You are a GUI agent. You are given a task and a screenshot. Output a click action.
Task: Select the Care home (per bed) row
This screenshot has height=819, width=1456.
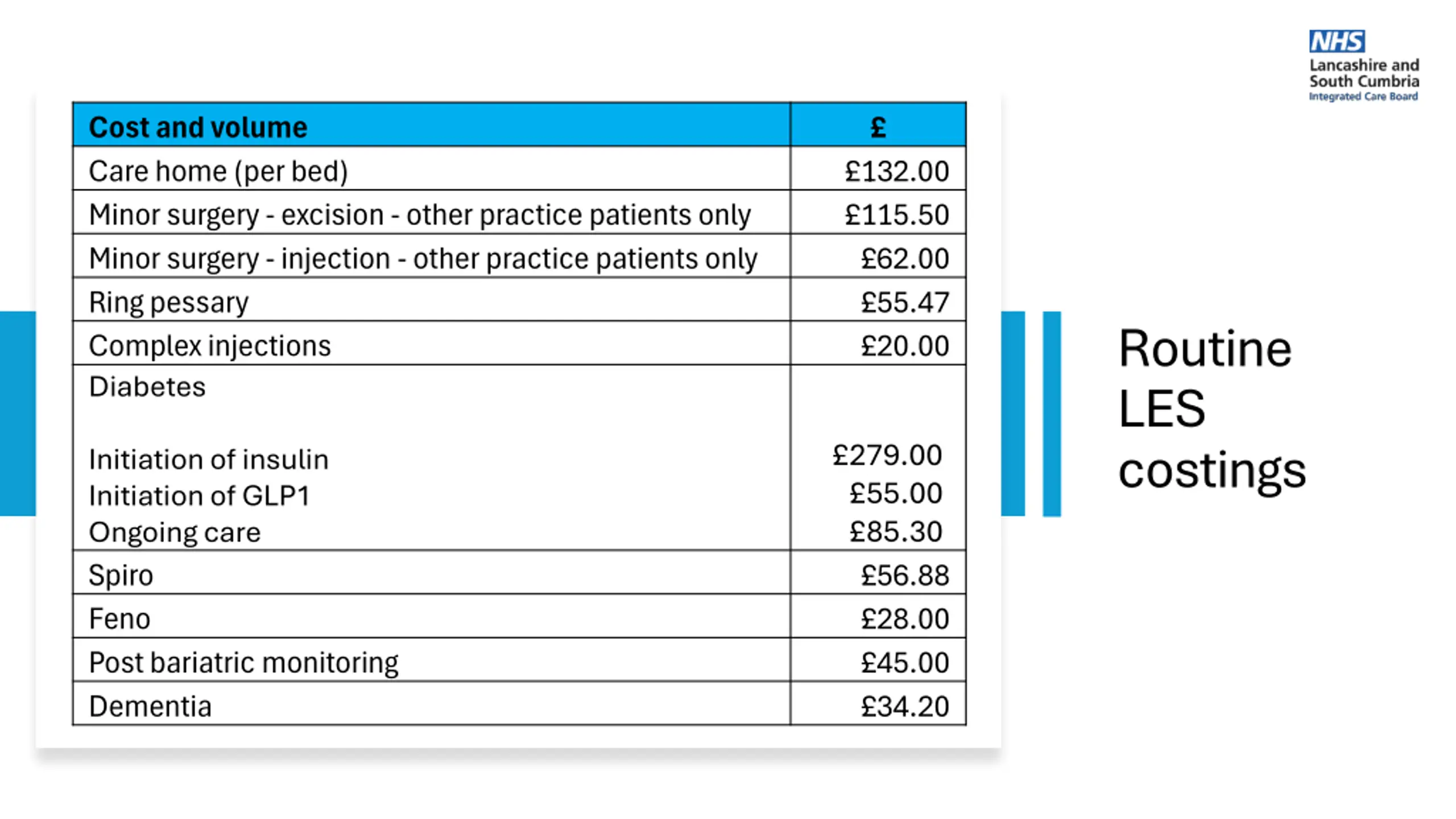pyautogui.click(x=218, y=171)
